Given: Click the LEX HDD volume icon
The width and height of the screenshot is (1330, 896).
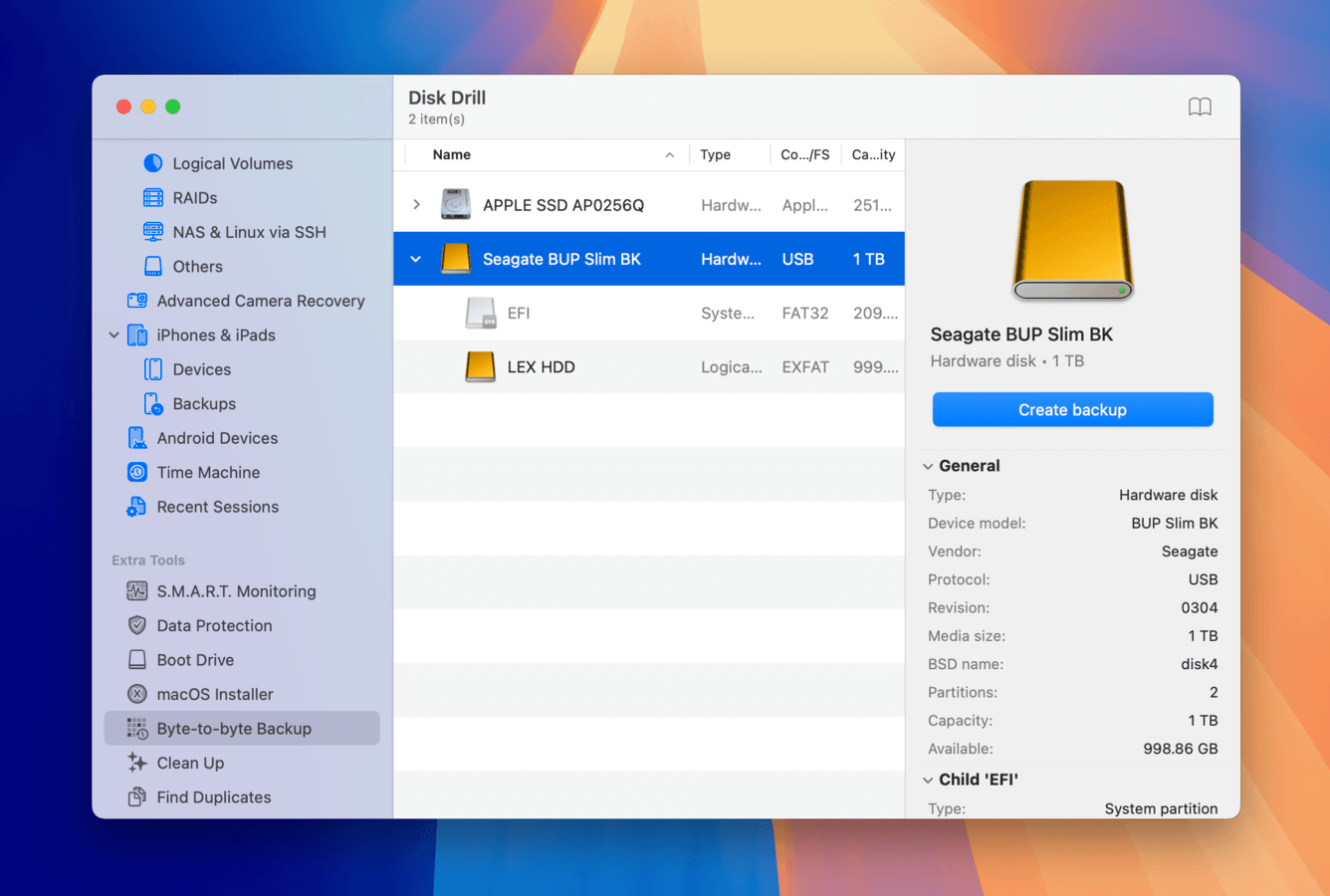Looking at the screenshot, I should pyautogui.click(x=481, y=366).
